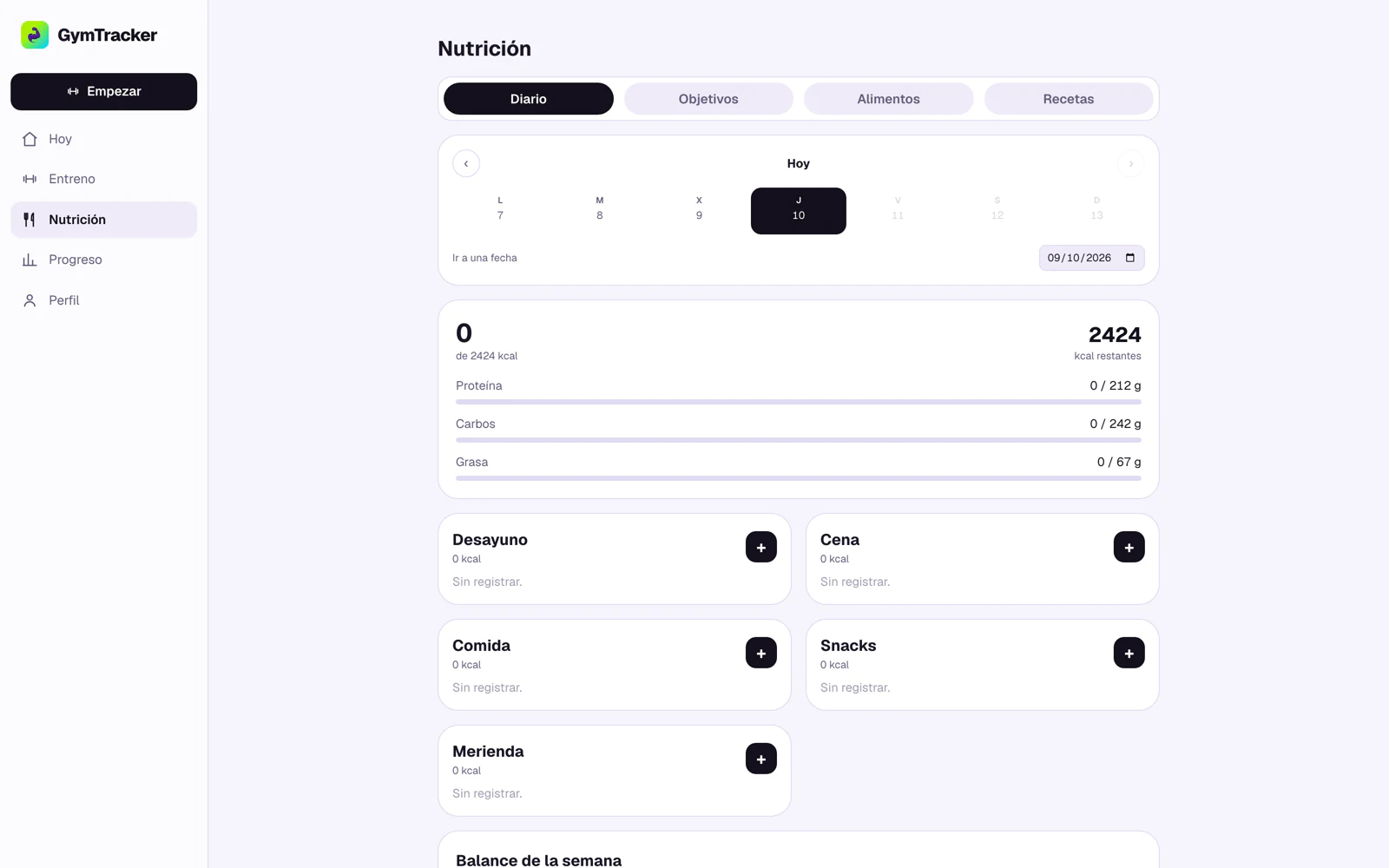This screenshot has height=868, width=1389.
Task: Go to next week arrow
Action: click(1130, 163)
